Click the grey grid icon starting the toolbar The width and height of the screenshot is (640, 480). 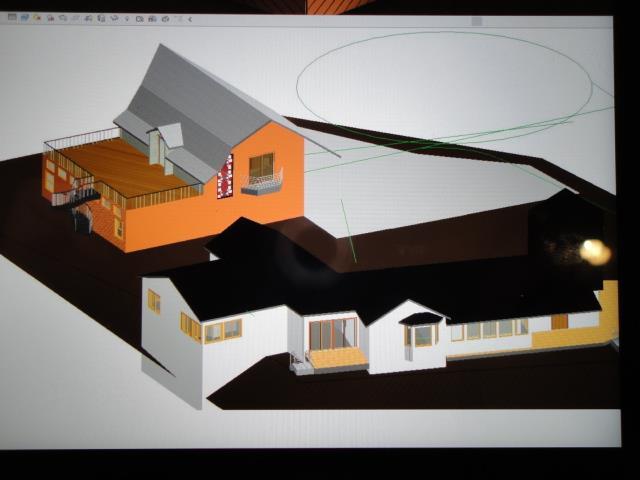click(12, 18)
